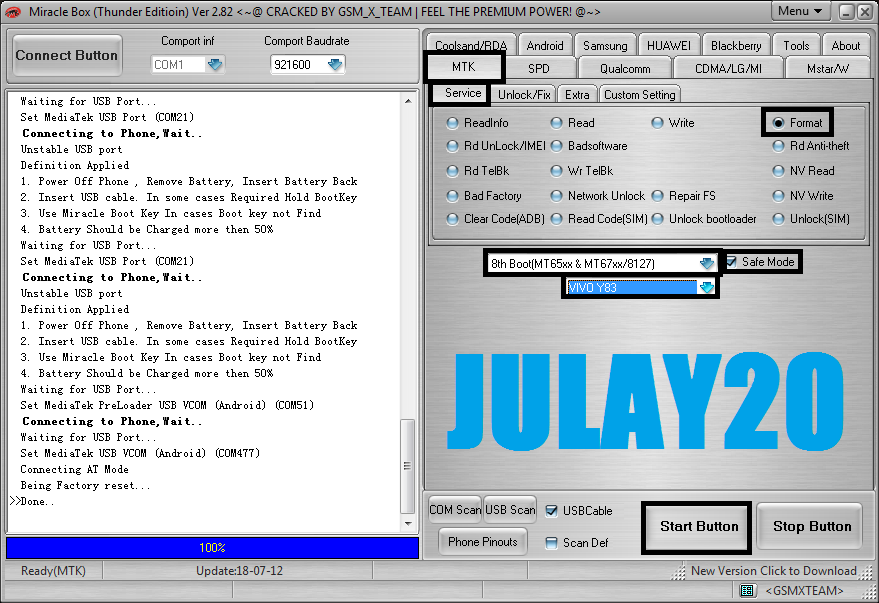Open the Menu dropdown in title bar
The image size is (879, 603).
click(x=801, y=11)
